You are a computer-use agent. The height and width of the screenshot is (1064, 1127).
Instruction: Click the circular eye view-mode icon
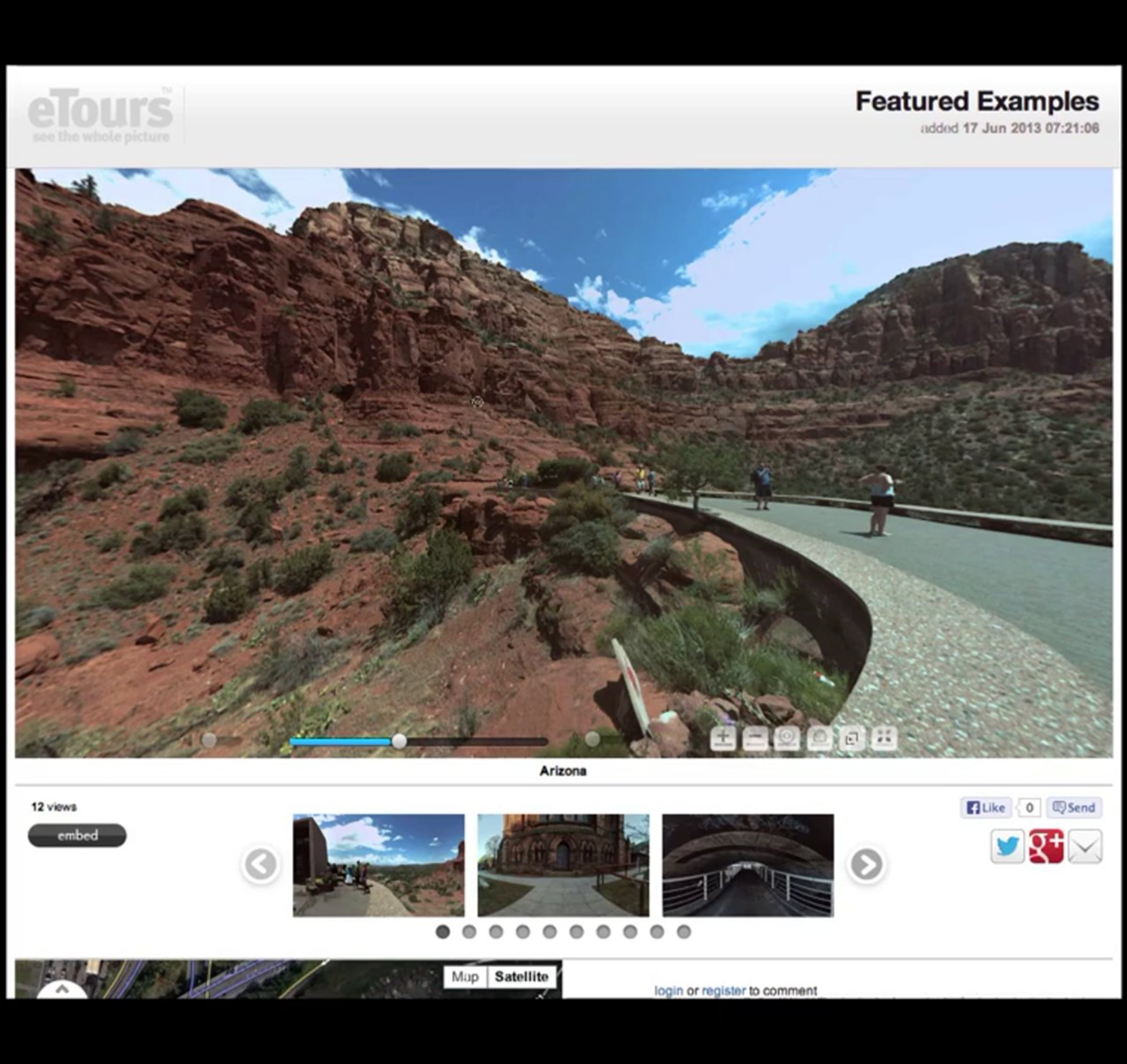(787, 738)
